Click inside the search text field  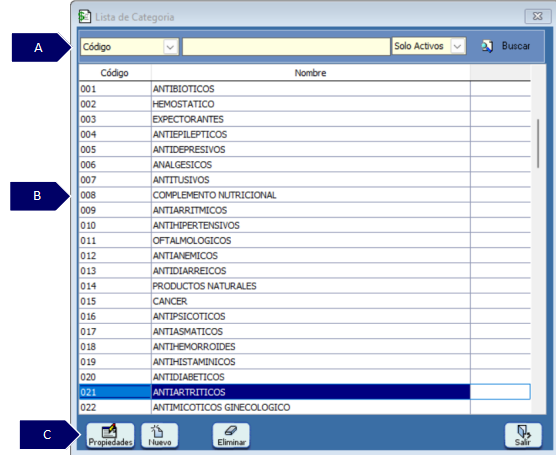click(286, 47)
